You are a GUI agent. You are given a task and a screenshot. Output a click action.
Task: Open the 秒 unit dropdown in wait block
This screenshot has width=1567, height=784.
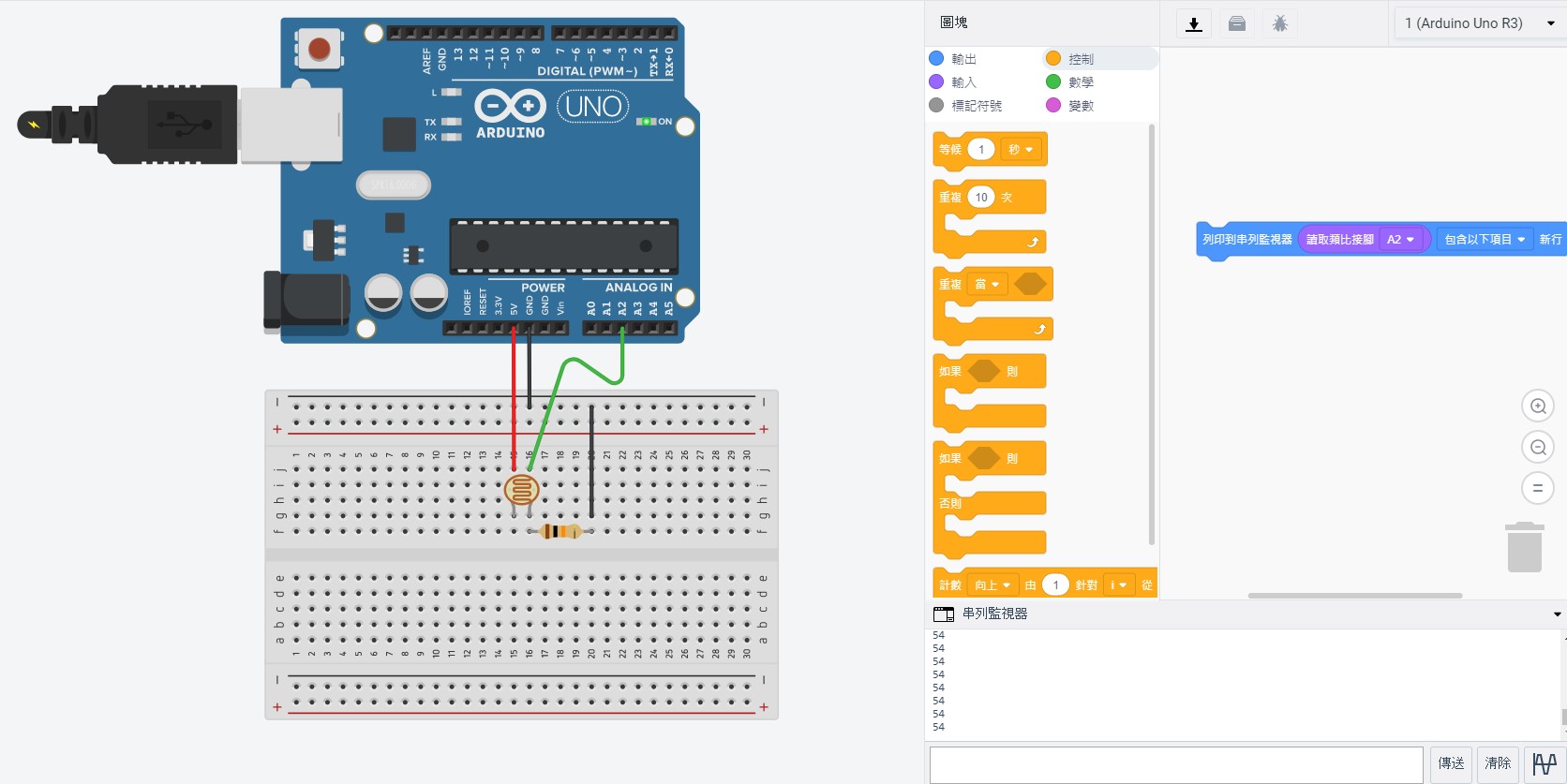[1021, 150]
